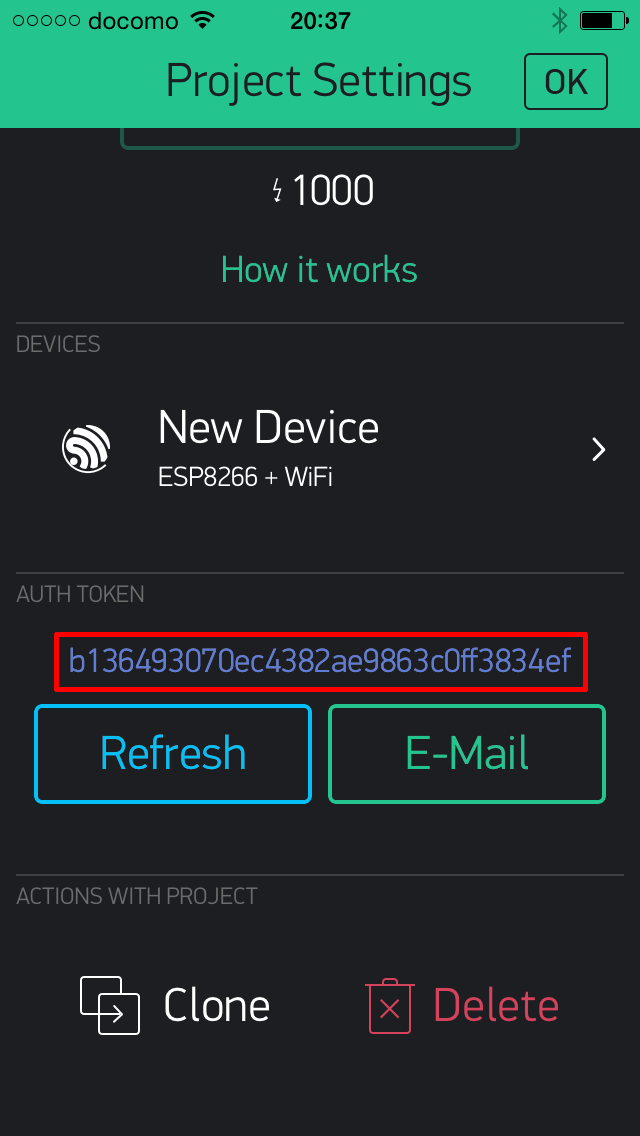
Task: Tap the Clone text label
Action: [x=217, y=1006]
